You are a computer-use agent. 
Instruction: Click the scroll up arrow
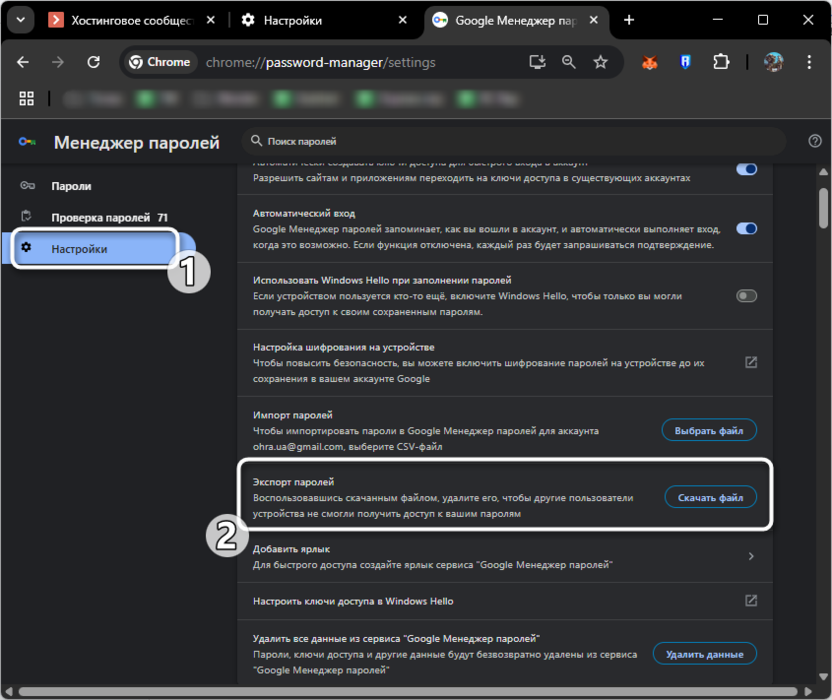click(x=823, y=172)
